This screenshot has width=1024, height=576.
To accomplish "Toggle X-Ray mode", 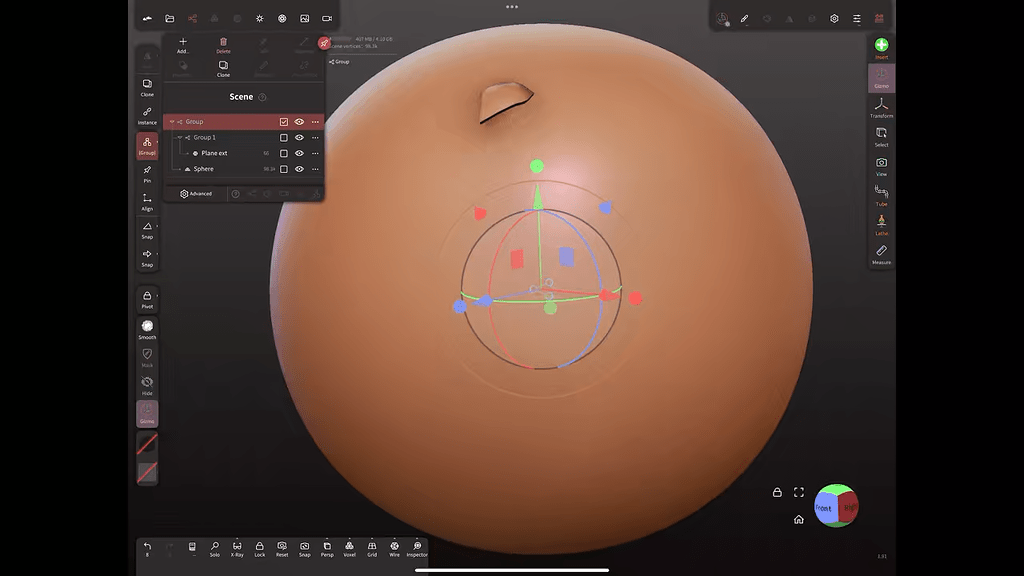I will [237, 546].
